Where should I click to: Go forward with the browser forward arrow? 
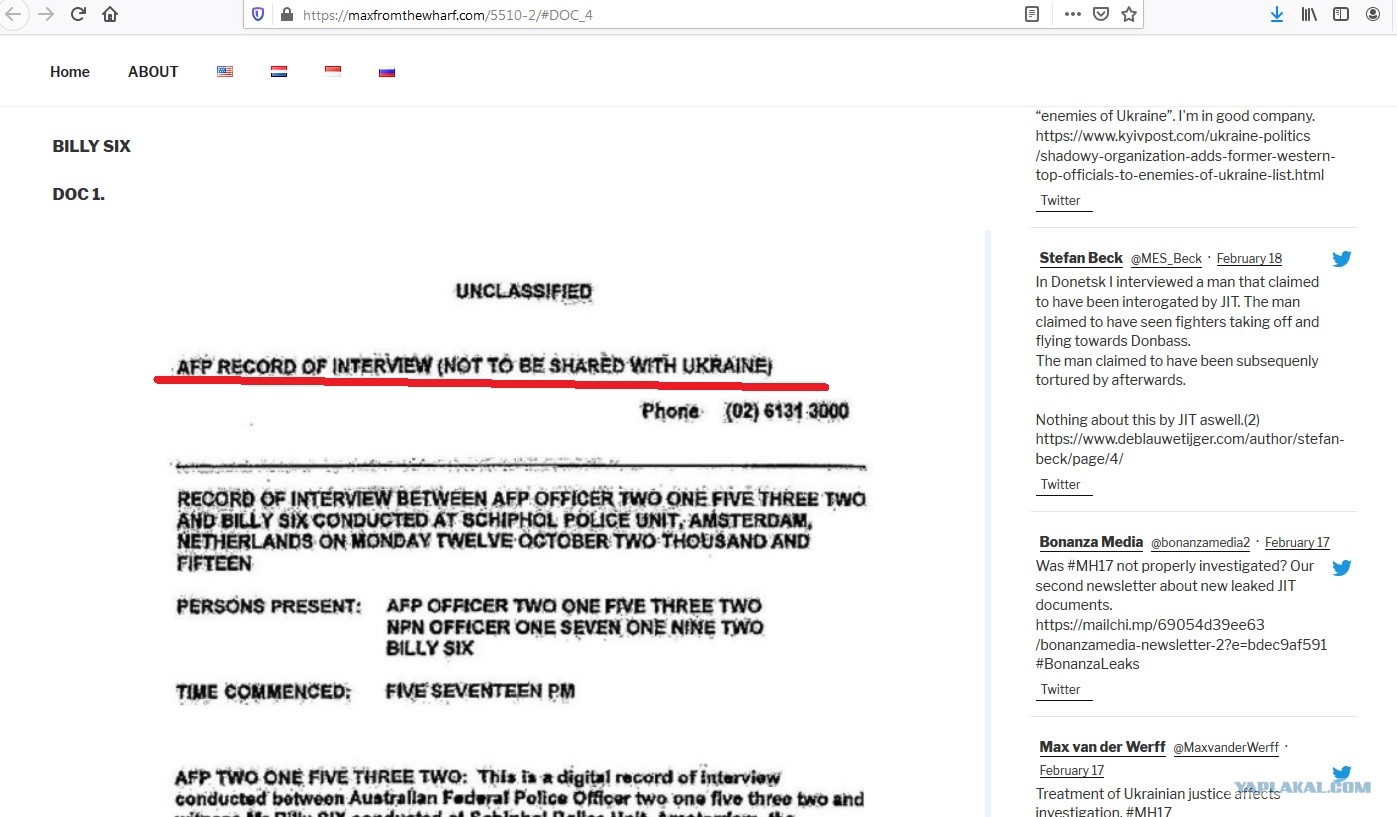coord(45,15)
